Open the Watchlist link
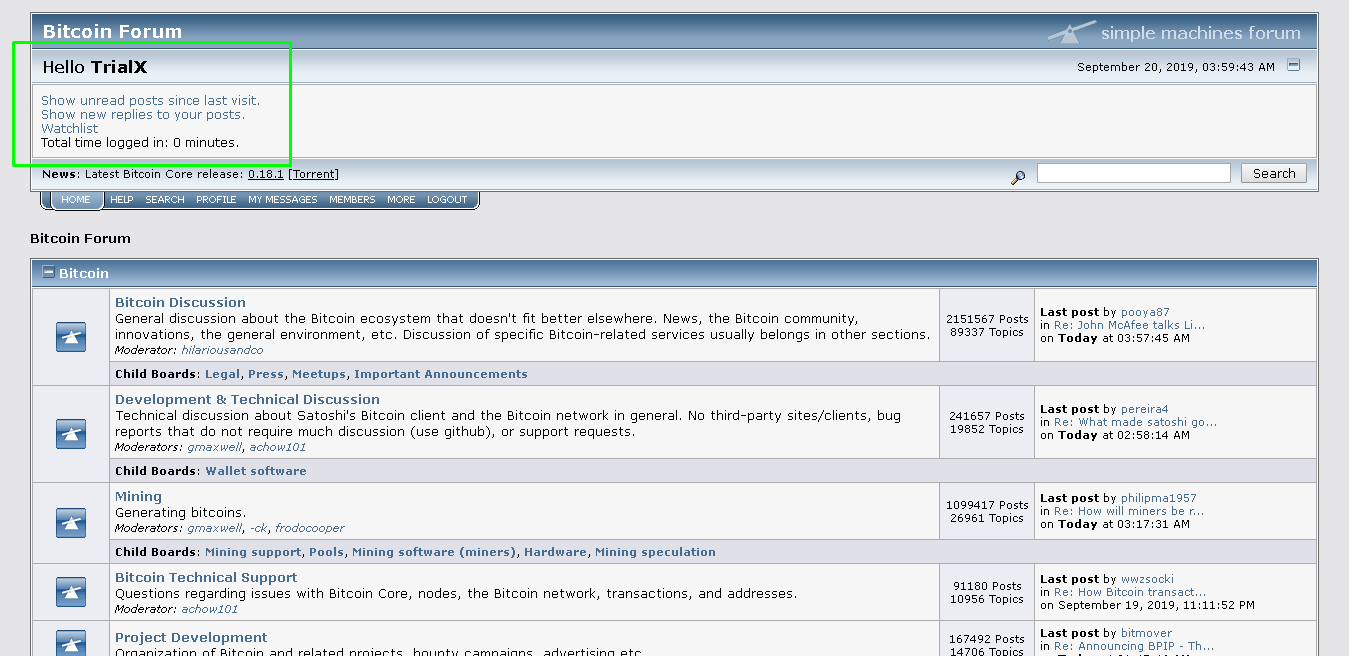 (70, 128)
